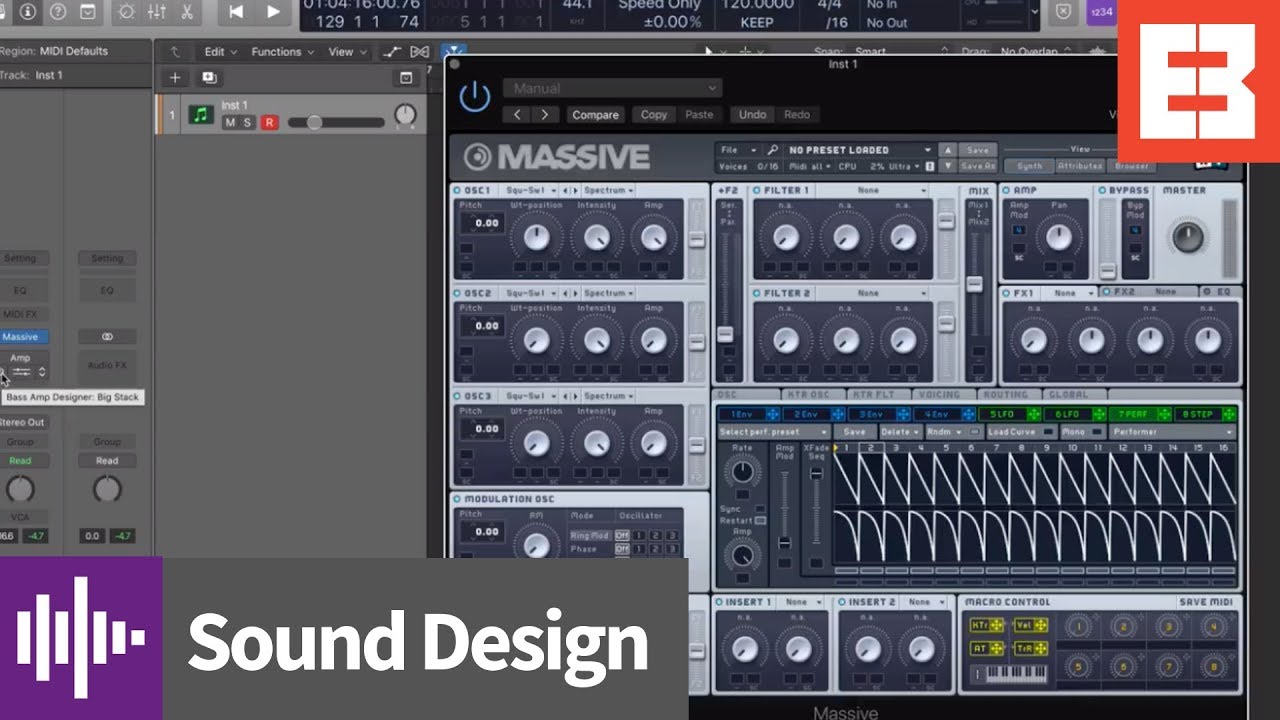Toggle the Massive plugin power button
Image resolution: width=1280 pixels, height=720 pixels.
coord(475,97)
